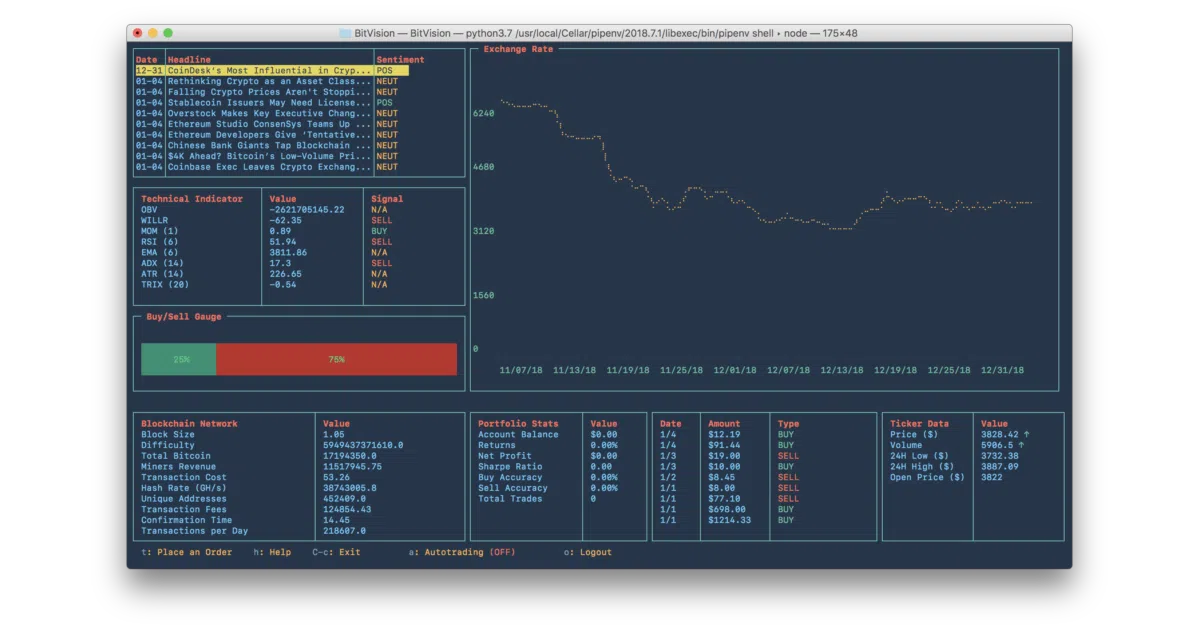Click the 'Total Trades' row label

pyautogui.click(x=510, y=499)
